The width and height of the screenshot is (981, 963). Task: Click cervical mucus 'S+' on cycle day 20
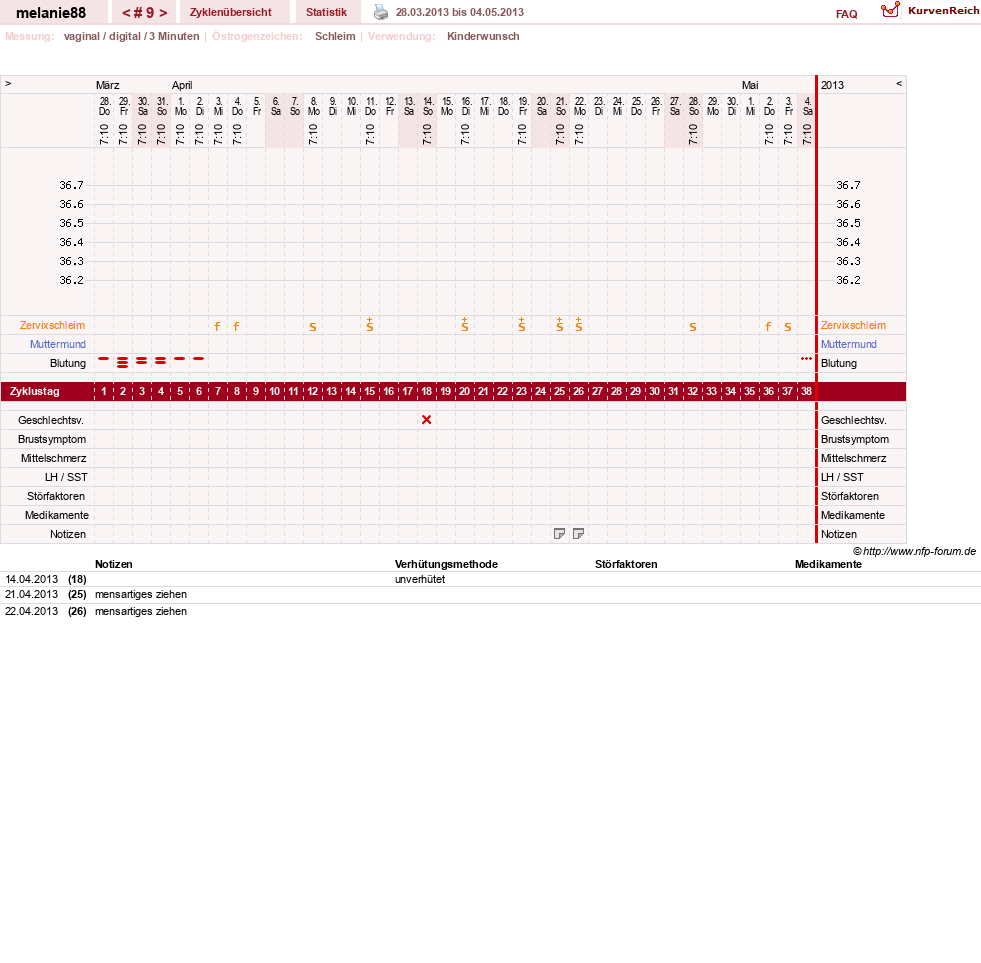[465, 324]
